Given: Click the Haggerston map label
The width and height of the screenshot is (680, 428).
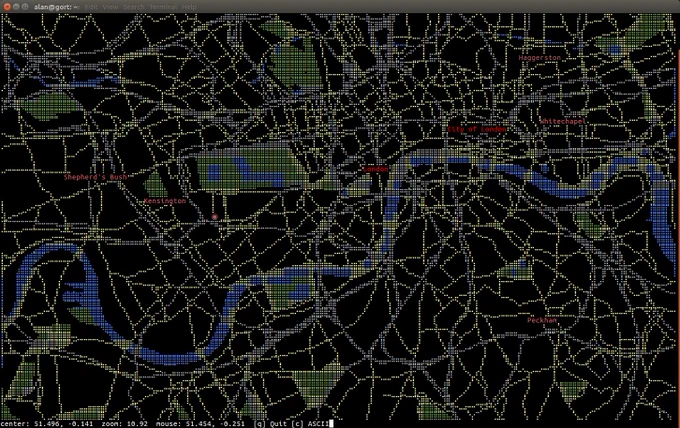Looking at the screenshot, I should click(x=539, y=58).
